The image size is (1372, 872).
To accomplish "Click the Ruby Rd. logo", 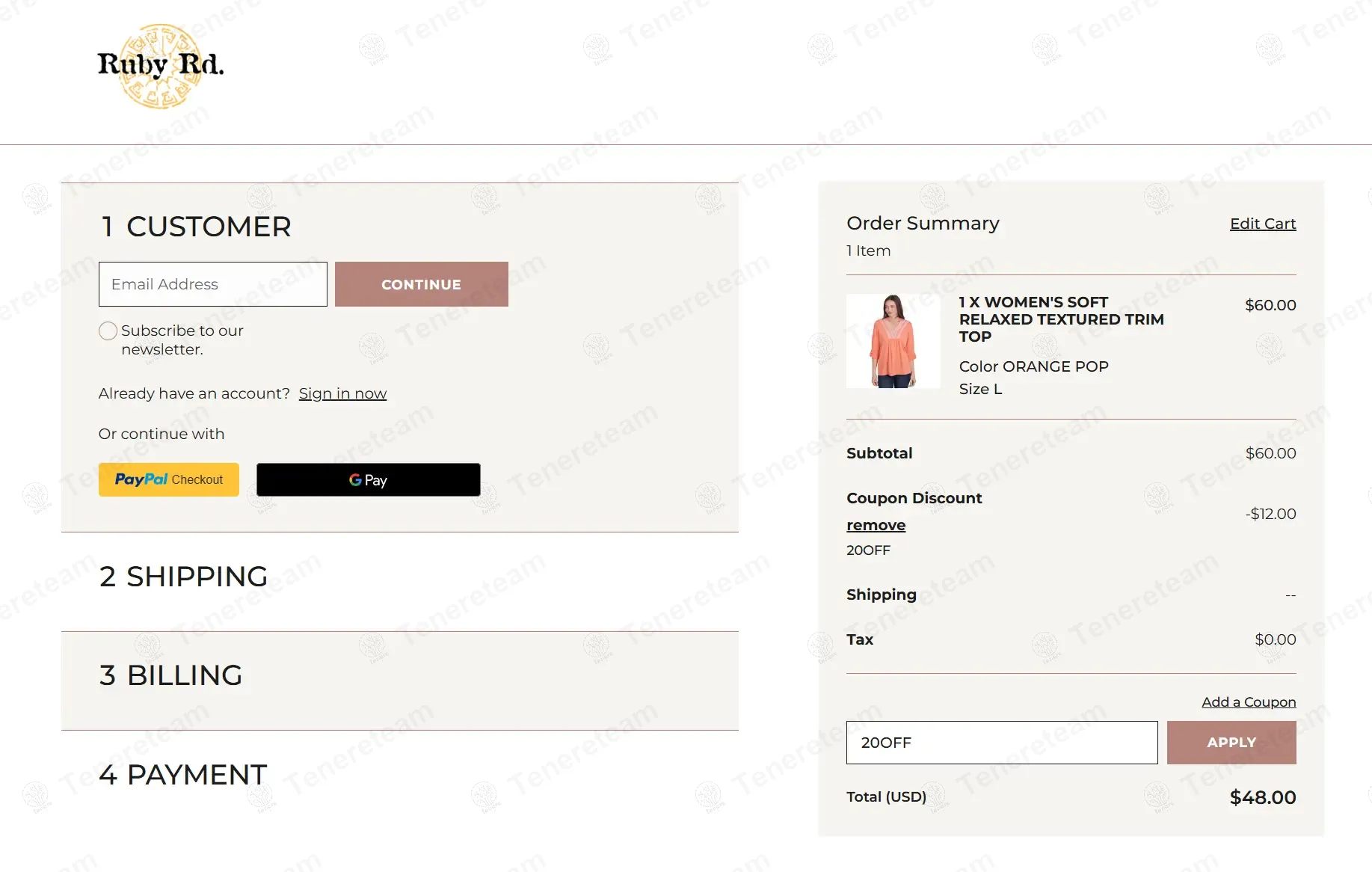I will tap(160, 66).
